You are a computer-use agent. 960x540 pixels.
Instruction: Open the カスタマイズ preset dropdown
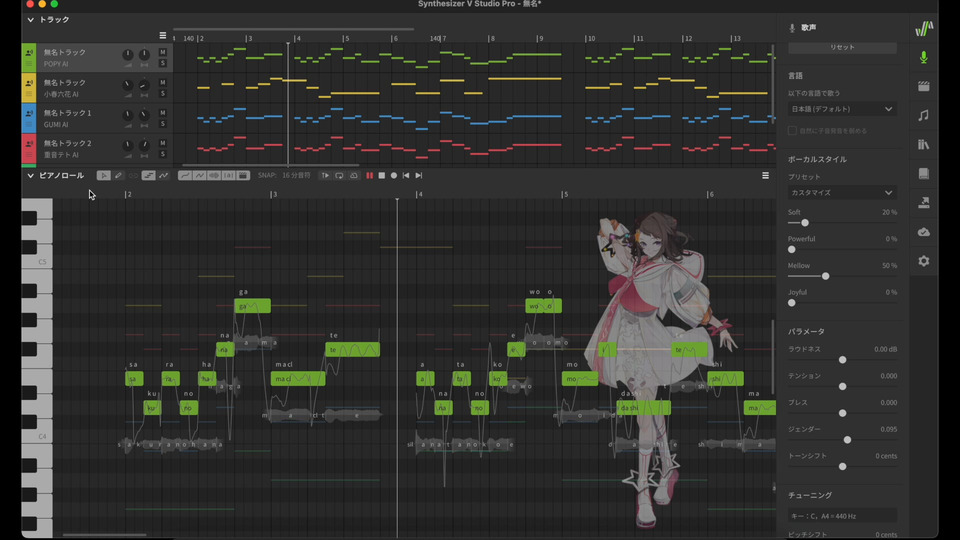(x=842, y=193)
